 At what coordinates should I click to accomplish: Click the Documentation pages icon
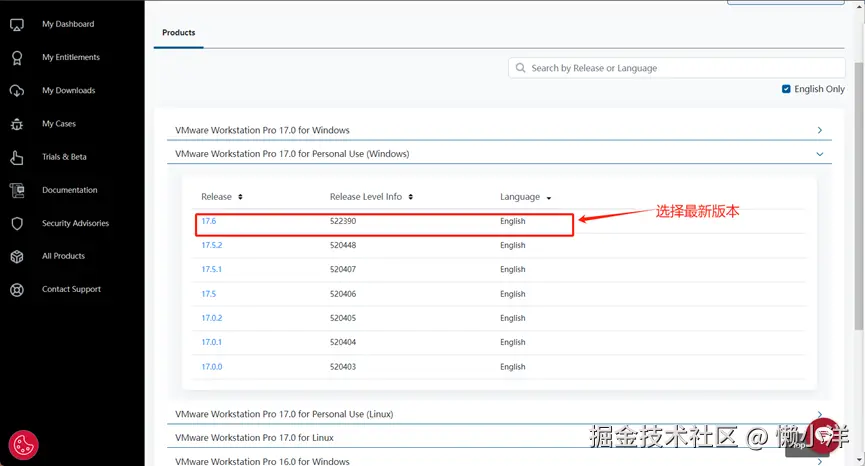(x=17, y=190)
